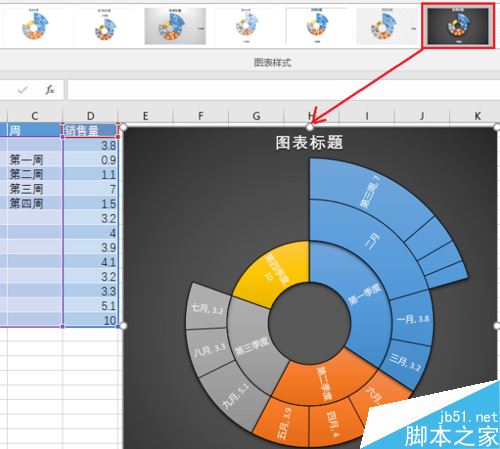The image size is (500, 449).
Task: Click the 周 header cell
Action: pos(35,130)
